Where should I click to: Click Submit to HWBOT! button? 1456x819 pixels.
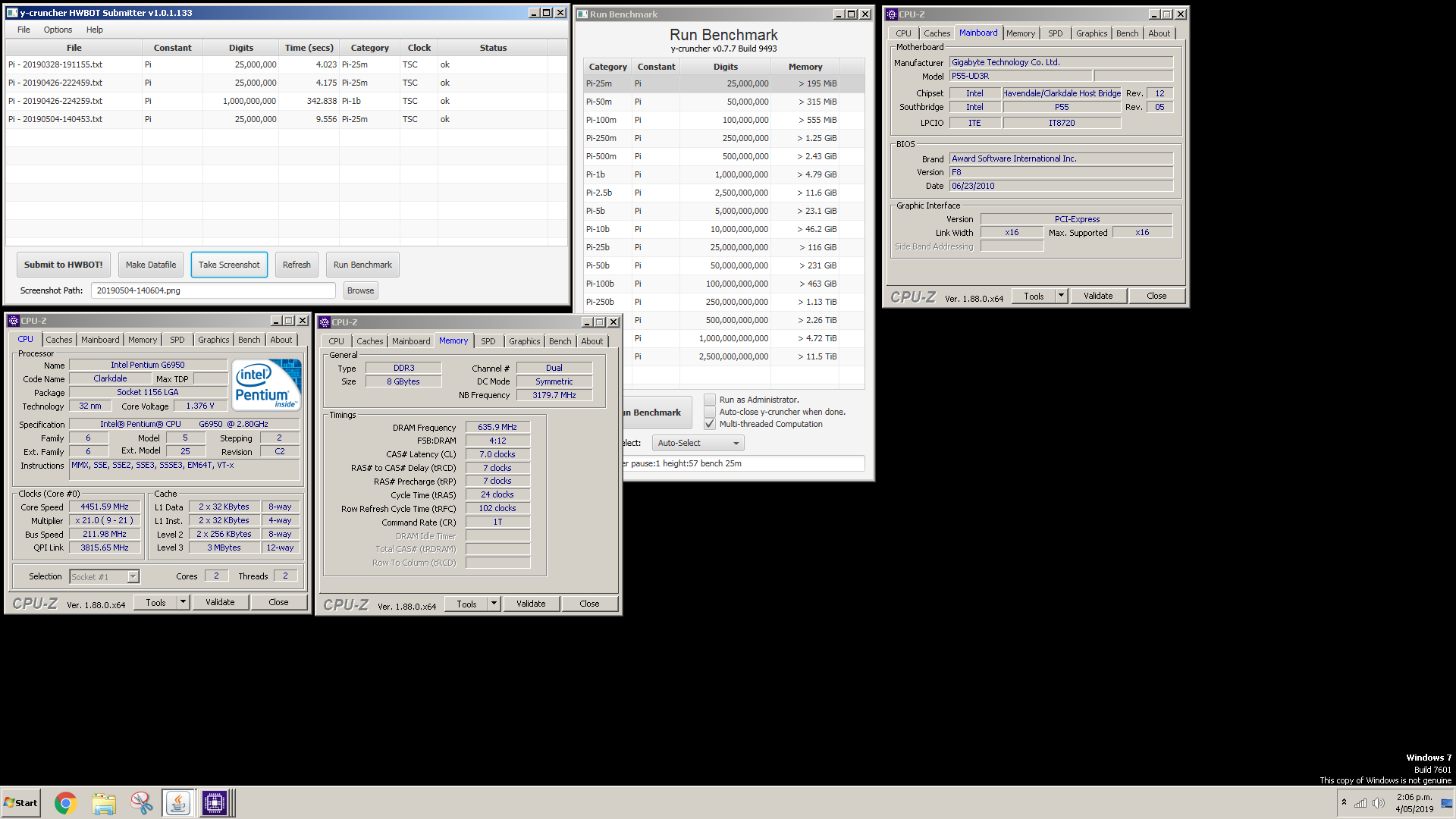pyautogui.click(x=64, y=265)
